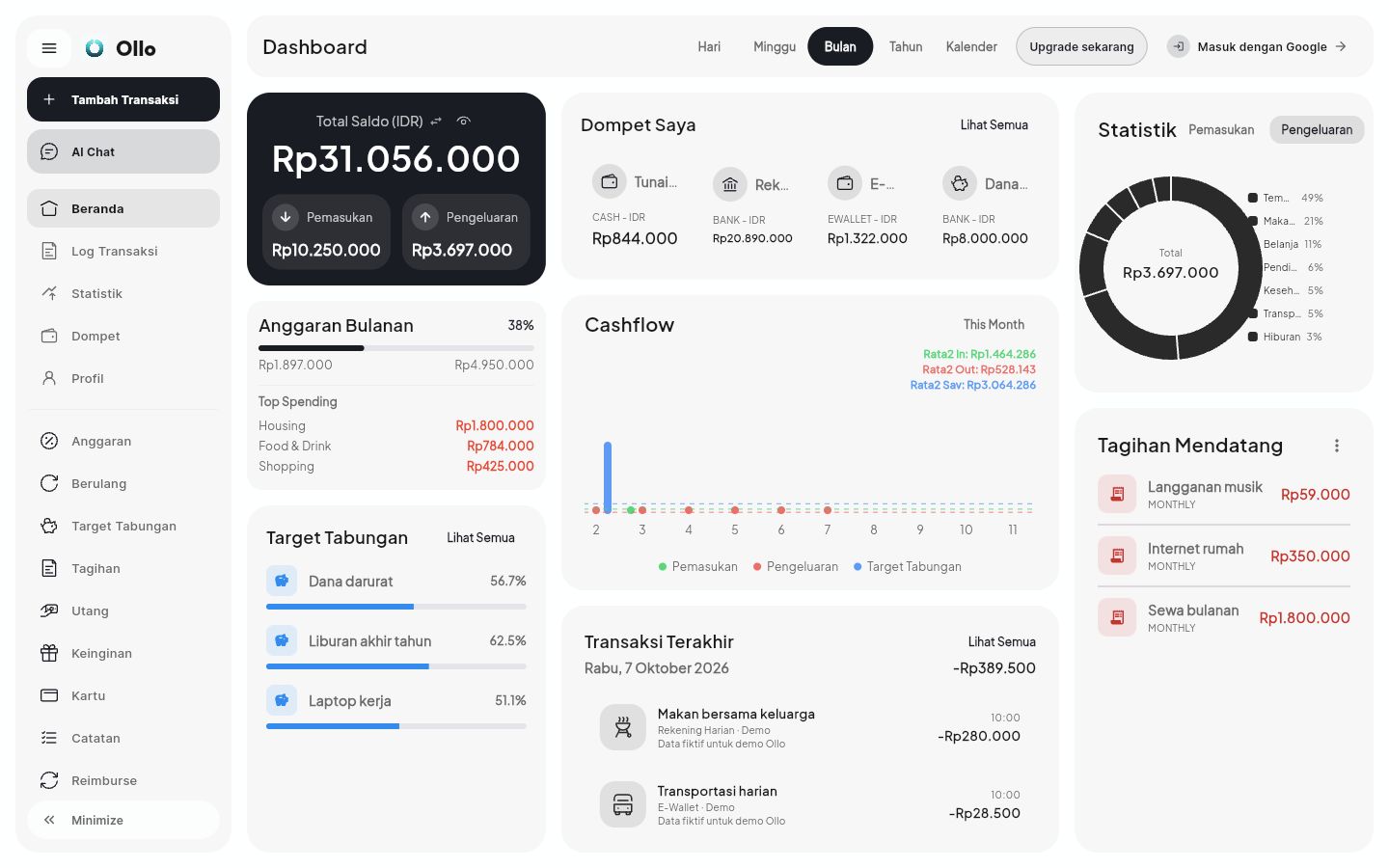The width and height of the screenshot is (1389, 868).
Task: Select the Minggu period tab
Action: pos(775,46)
